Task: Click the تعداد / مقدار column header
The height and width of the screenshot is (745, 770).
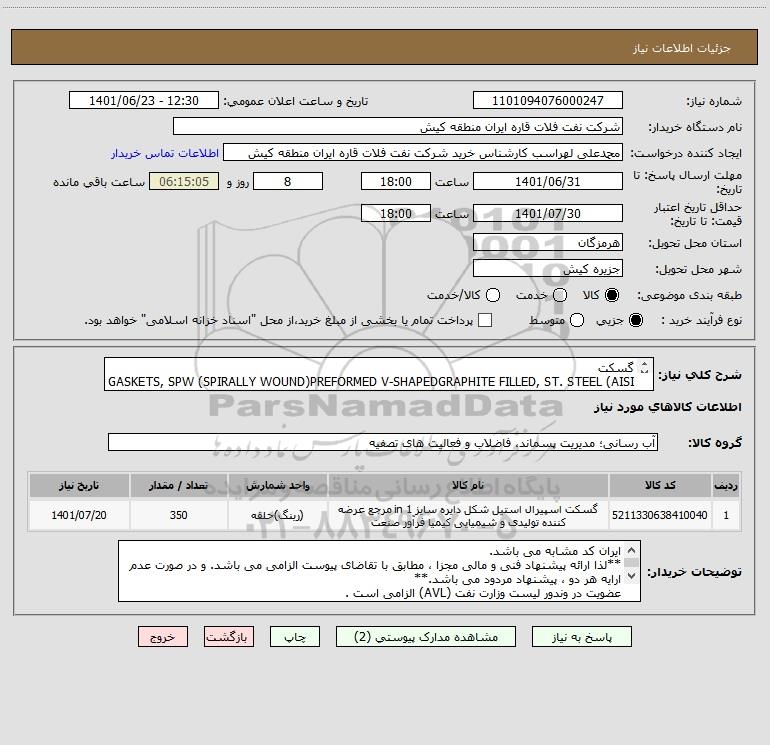Action: [179, 485]
